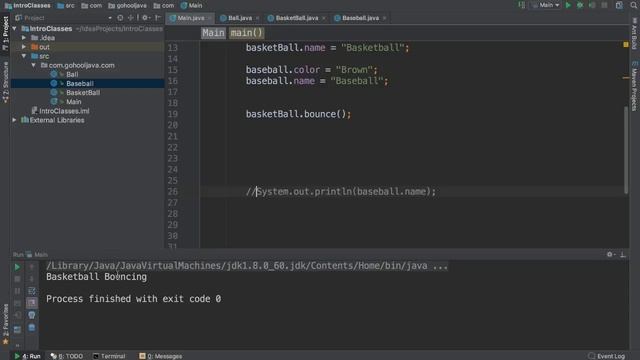This screenshot has width=640, height=360.
Task: Open the Ant Build side panel
Action: pyautogui.click(x=634, y=33)
